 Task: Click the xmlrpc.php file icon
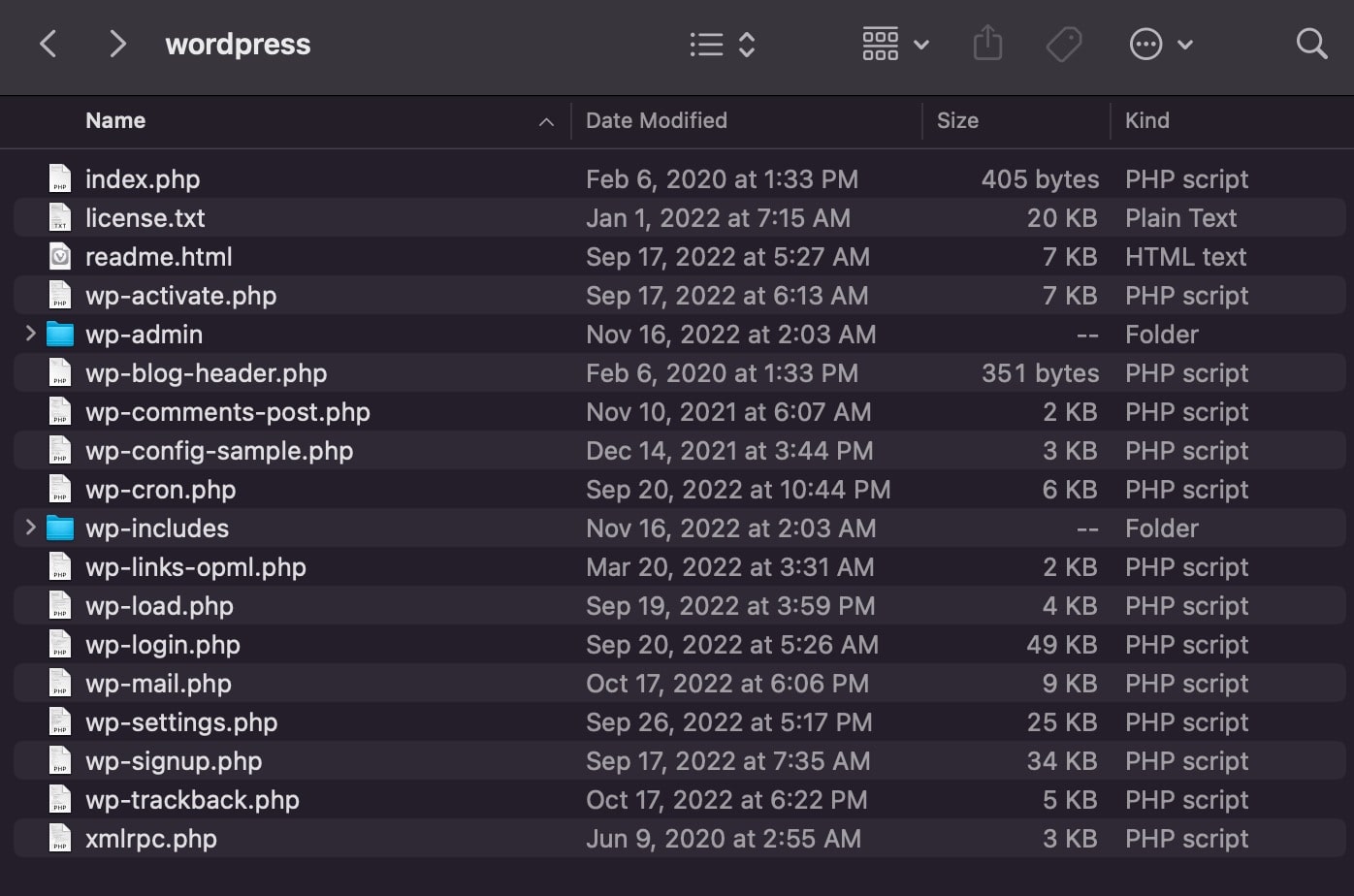pyautogui.click(x=60, y=838)
